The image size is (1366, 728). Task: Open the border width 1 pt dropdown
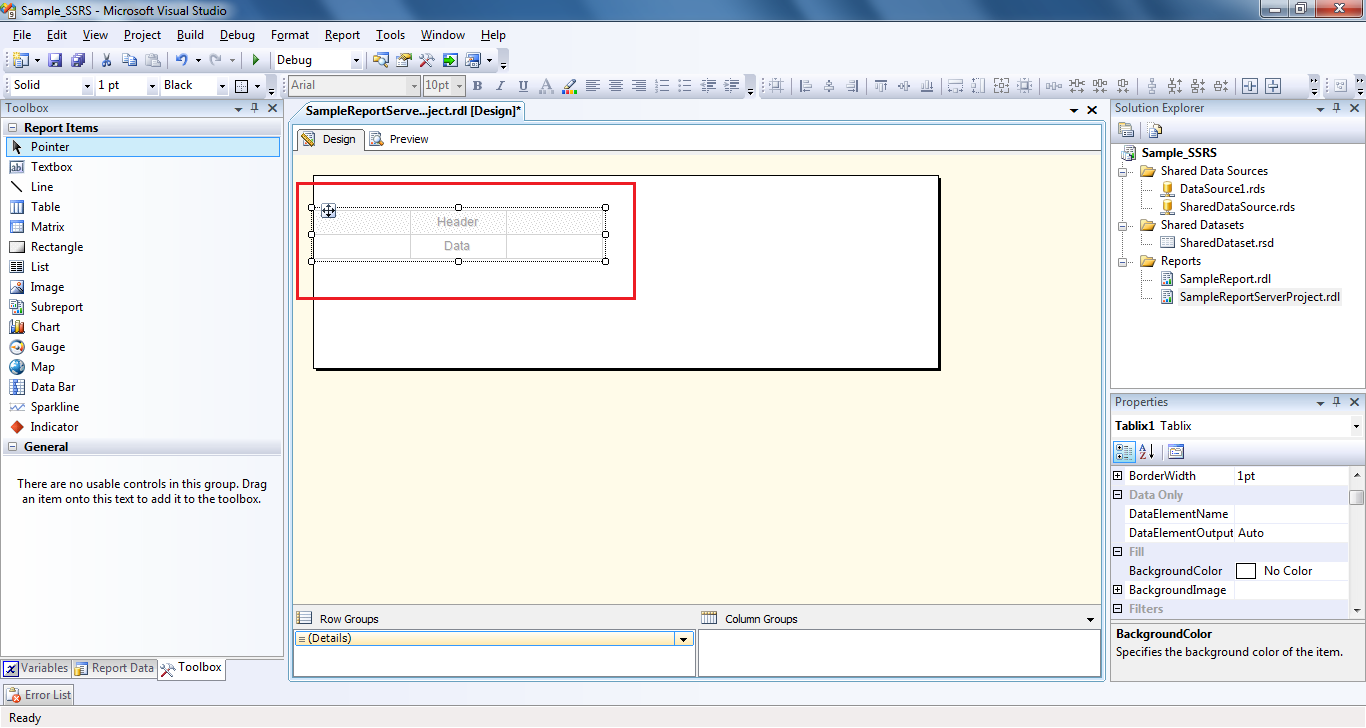[152, 86]
